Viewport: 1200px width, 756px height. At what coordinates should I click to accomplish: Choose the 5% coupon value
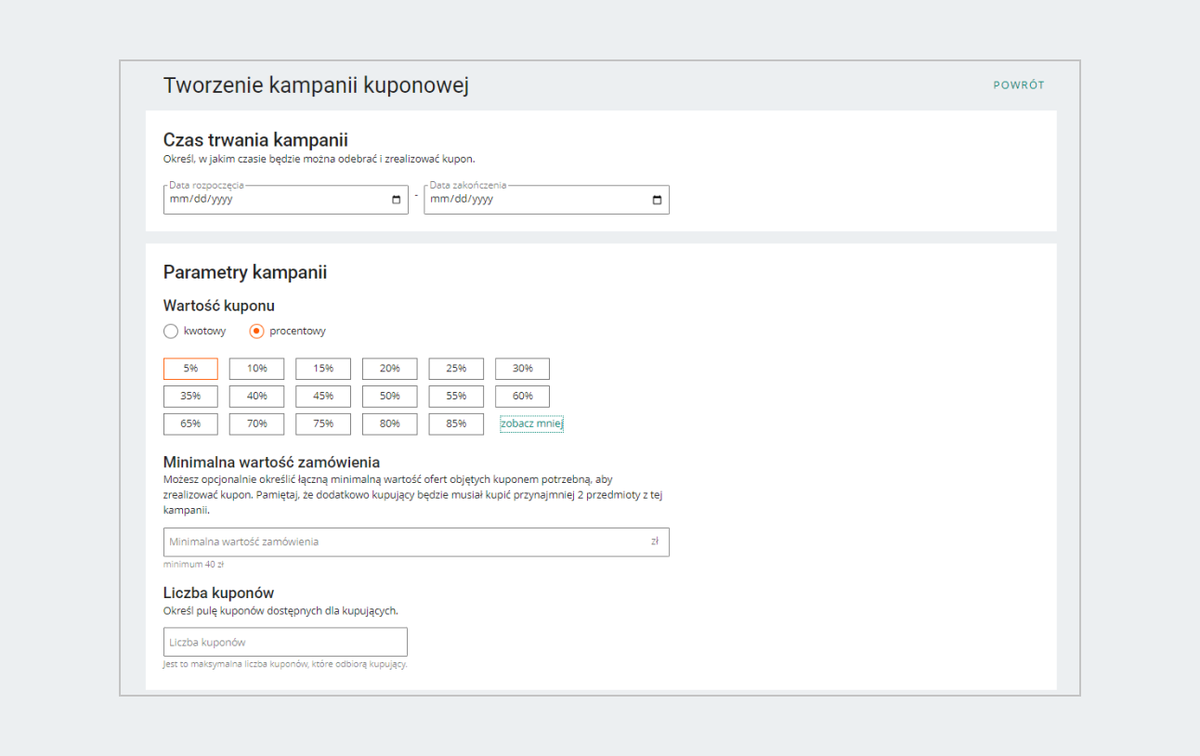190,369
